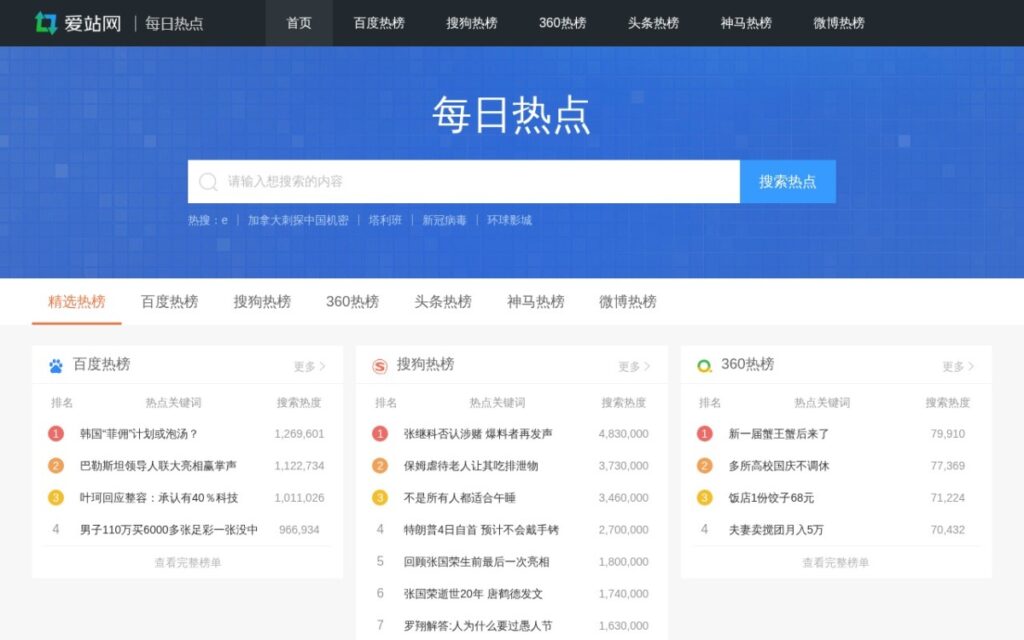Switch to the 360热榜 tab below the banner
Screen dimensions: 1024x640
click(353, 302)
